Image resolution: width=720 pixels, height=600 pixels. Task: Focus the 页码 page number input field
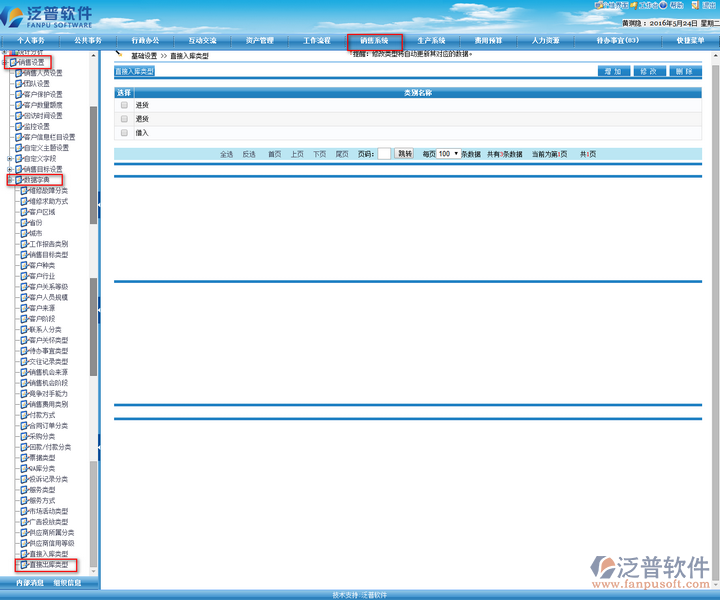click(384, 154)
